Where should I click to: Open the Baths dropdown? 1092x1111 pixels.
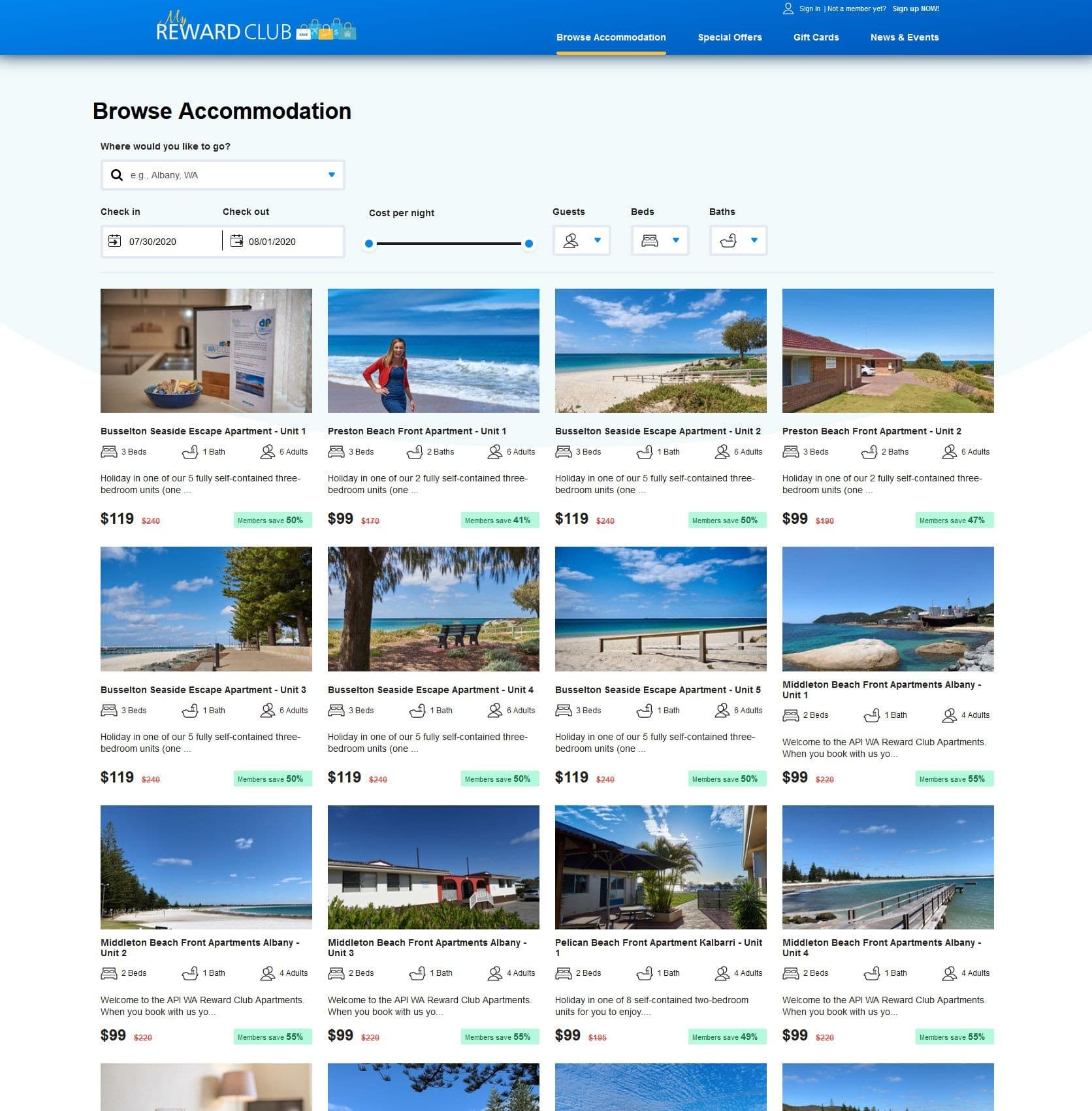tap(739, 240)
